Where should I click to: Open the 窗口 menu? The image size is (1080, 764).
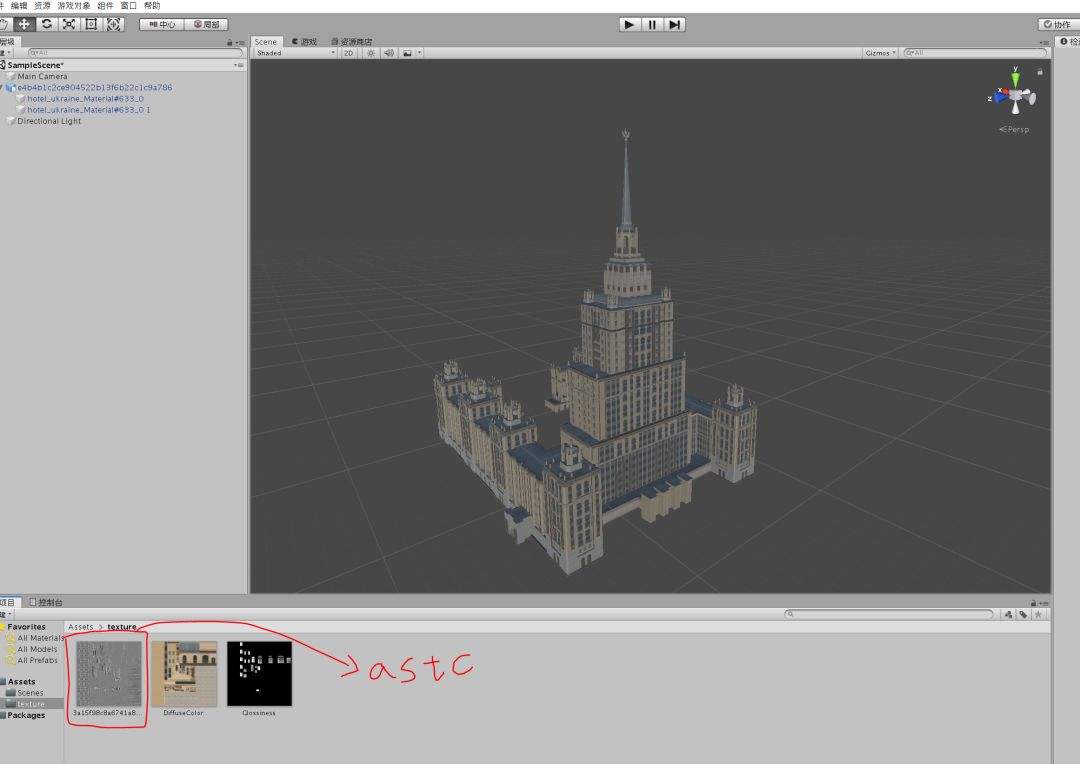point(129,6)
